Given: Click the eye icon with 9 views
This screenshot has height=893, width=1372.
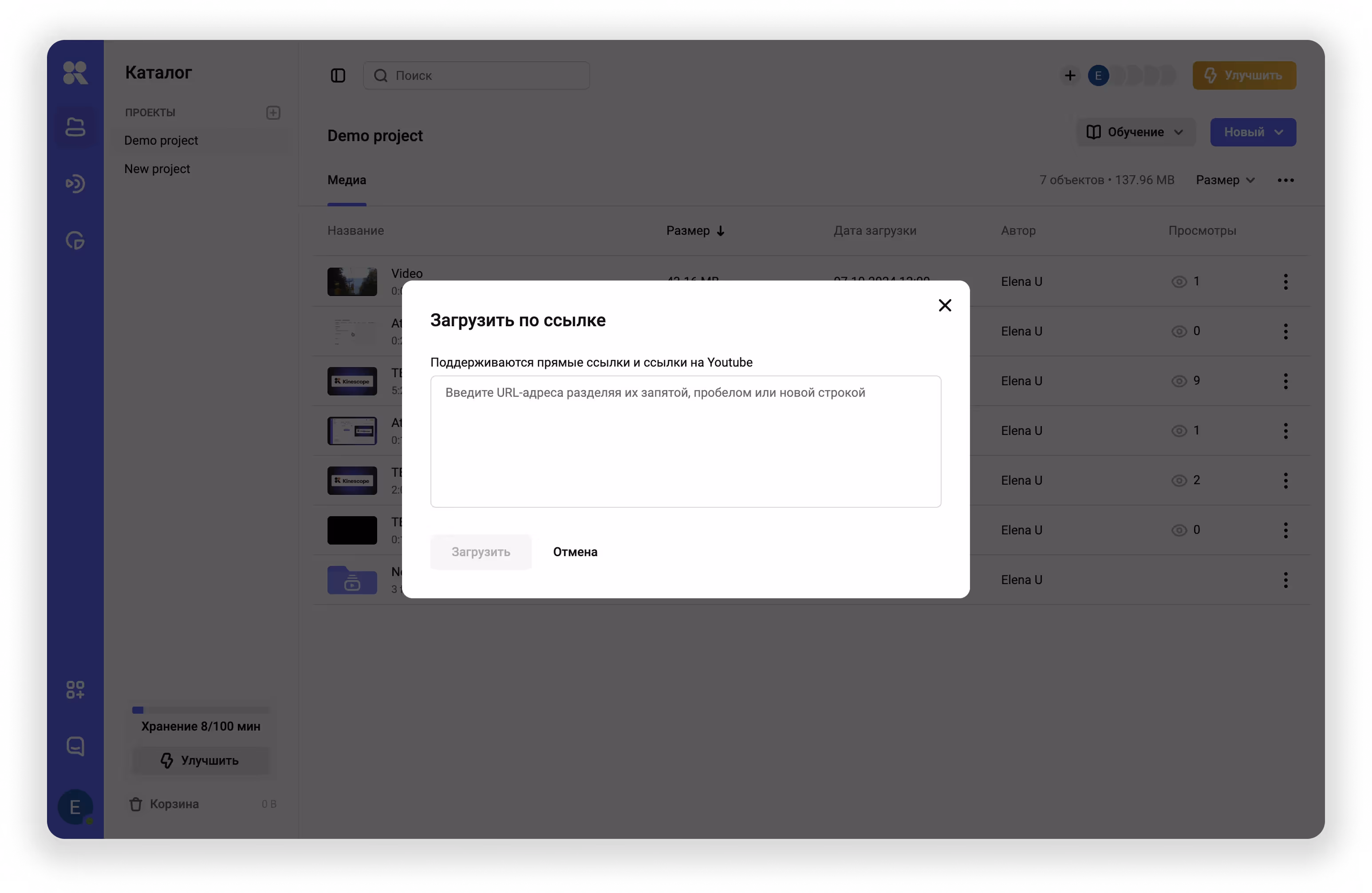Looking at the screenshot, I should click(1179, 381).
